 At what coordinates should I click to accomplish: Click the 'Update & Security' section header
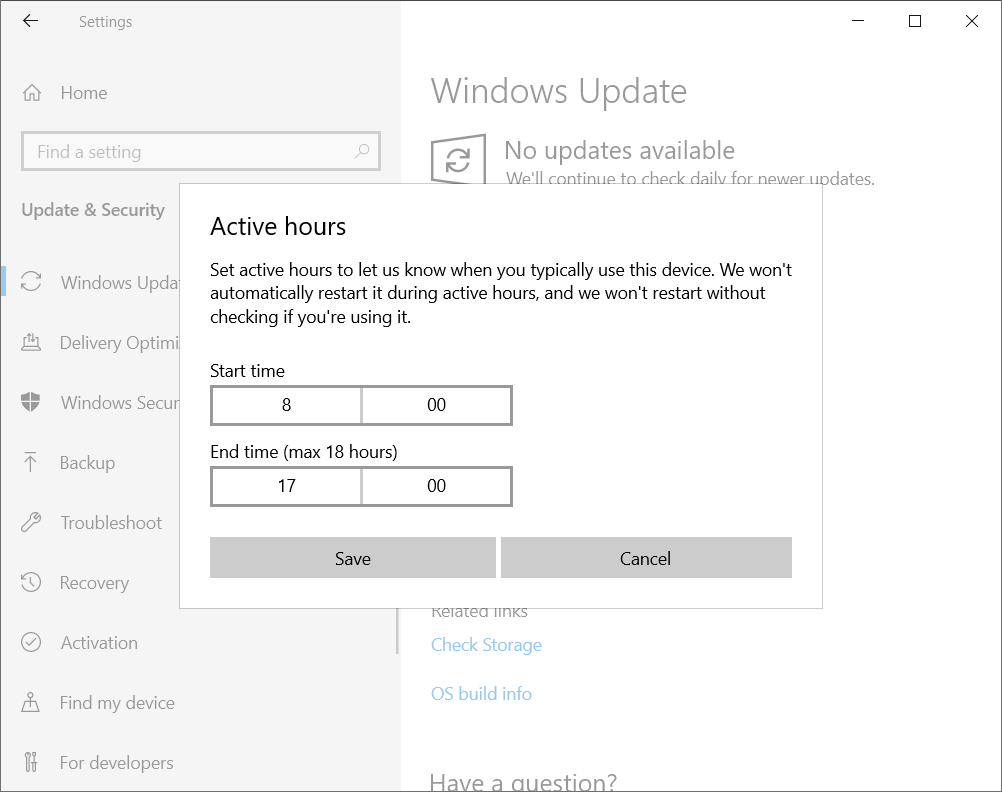[93, 210]
